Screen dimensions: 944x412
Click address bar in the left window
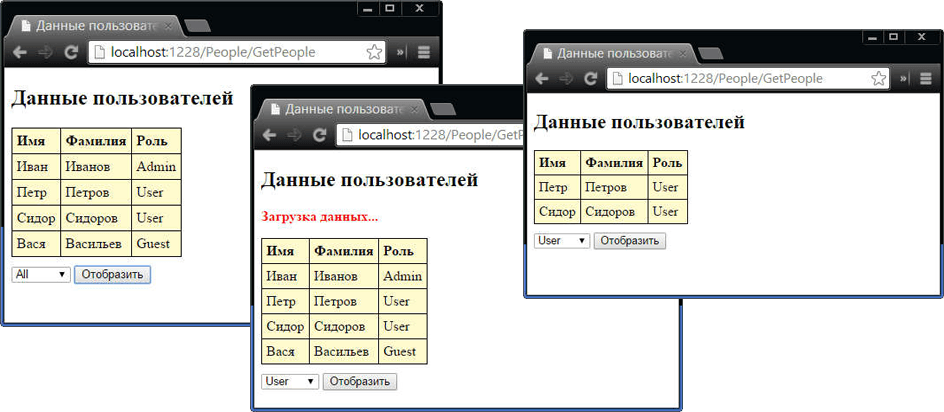tap(237, 52)
